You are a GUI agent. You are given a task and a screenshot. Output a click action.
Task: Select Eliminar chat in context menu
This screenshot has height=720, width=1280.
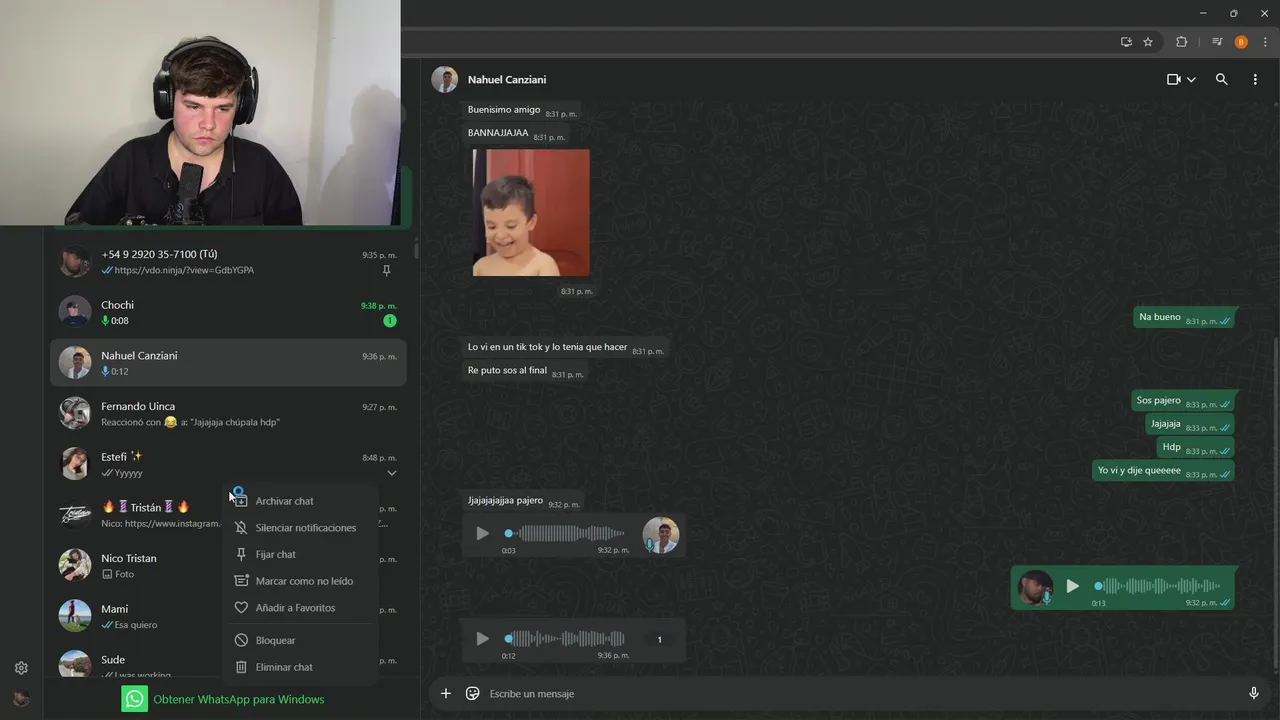pyautogui.click(x=301, y=667)
